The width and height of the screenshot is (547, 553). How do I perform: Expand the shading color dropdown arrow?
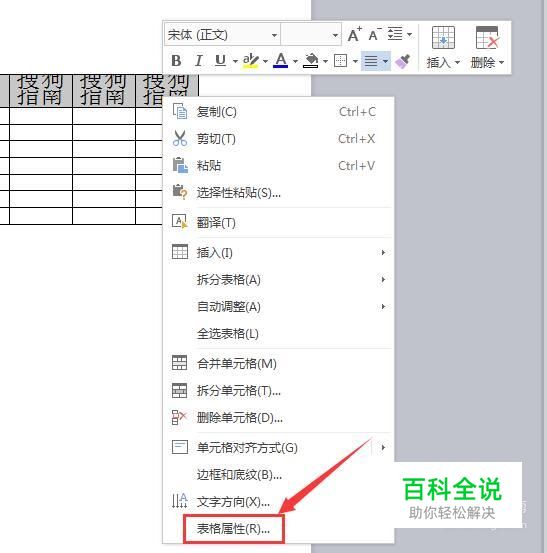click(326, 61)
